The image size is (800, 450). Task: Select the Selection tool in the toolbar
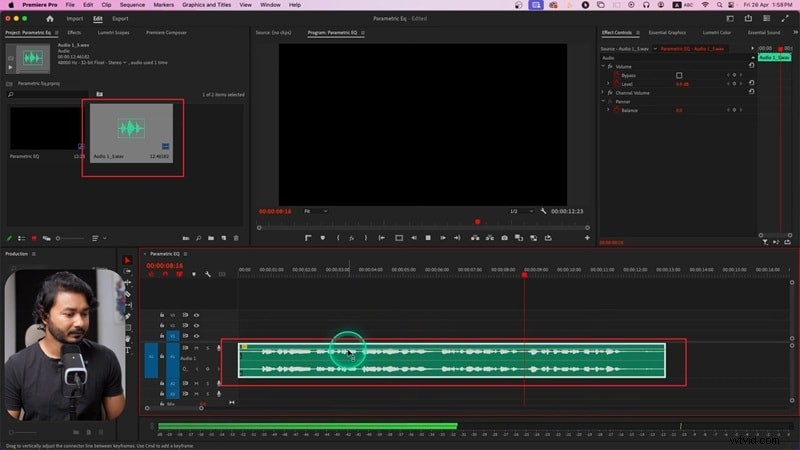(128, 260)
